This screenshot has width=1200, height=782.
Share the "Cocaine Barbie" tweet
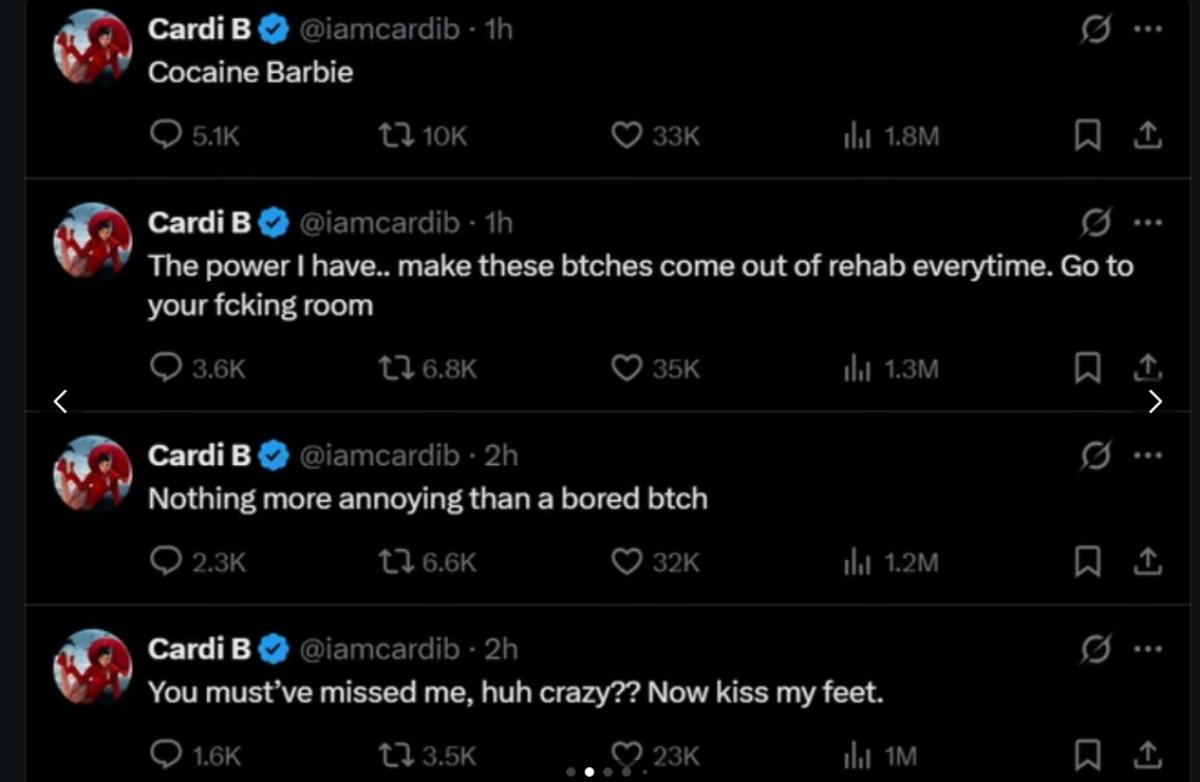point(1149,136)
